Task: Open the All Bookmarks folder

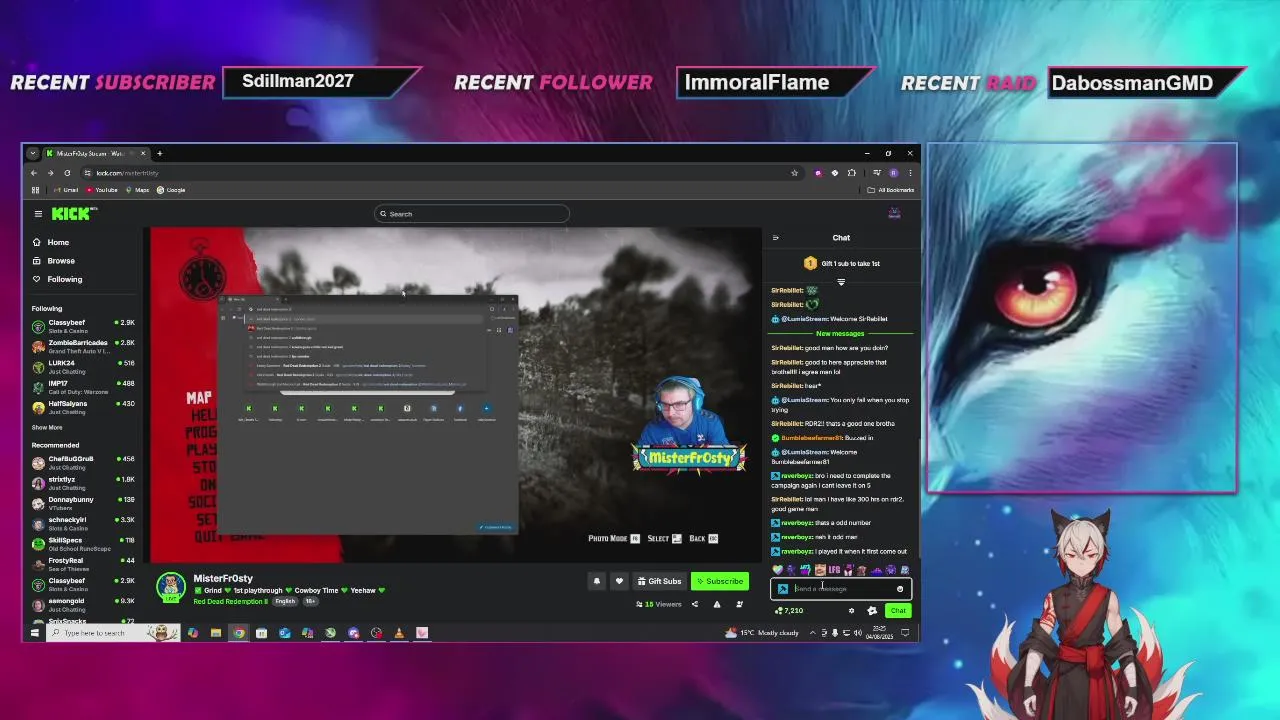Action: pyautogui.click(x=892, y=190)
